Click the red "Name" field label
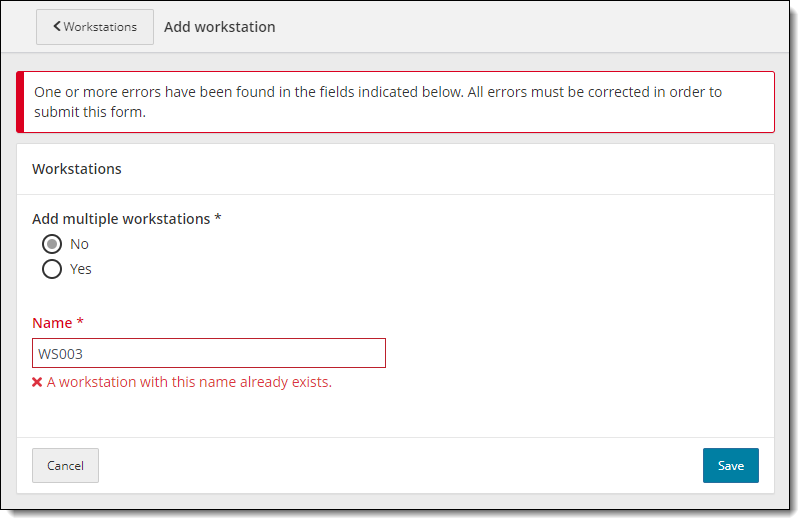 coord(52,323)
